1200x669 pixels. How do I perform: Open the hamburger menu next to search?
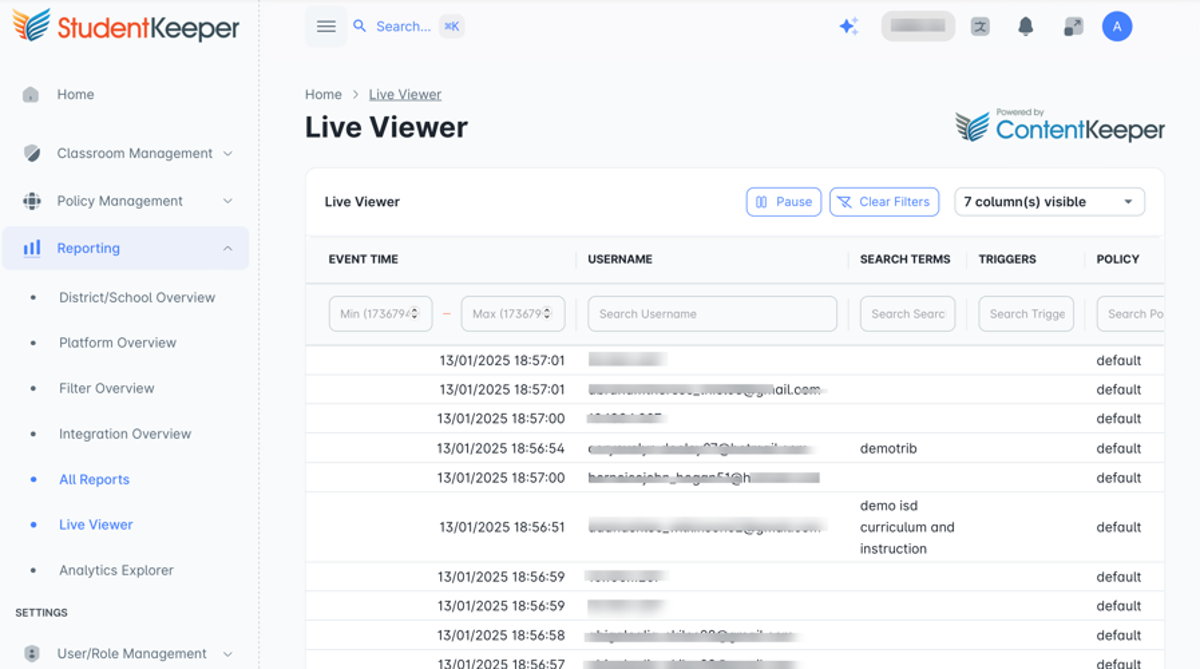point(326,26)
